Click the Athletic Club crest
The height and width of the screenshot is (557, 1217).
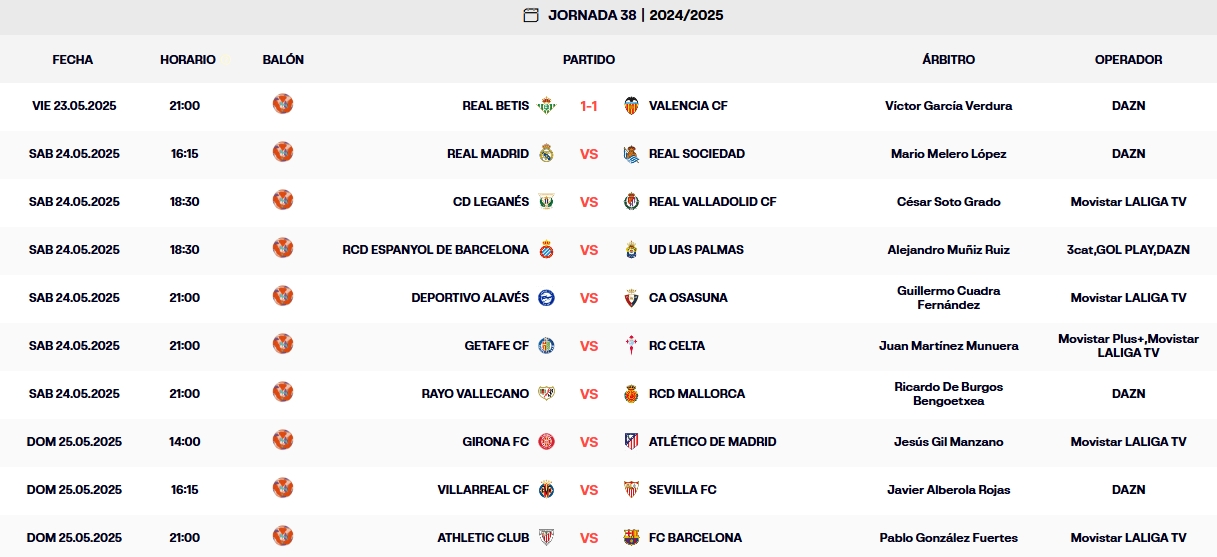coord(546,537)
